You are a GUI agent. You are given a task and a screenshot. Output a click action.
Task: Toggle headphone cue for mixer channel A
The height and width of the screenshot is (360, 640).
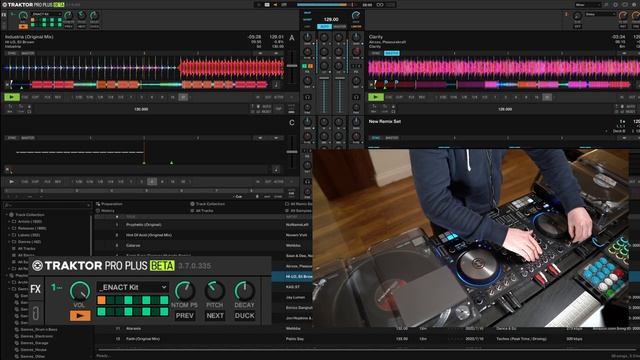(307, 97)
